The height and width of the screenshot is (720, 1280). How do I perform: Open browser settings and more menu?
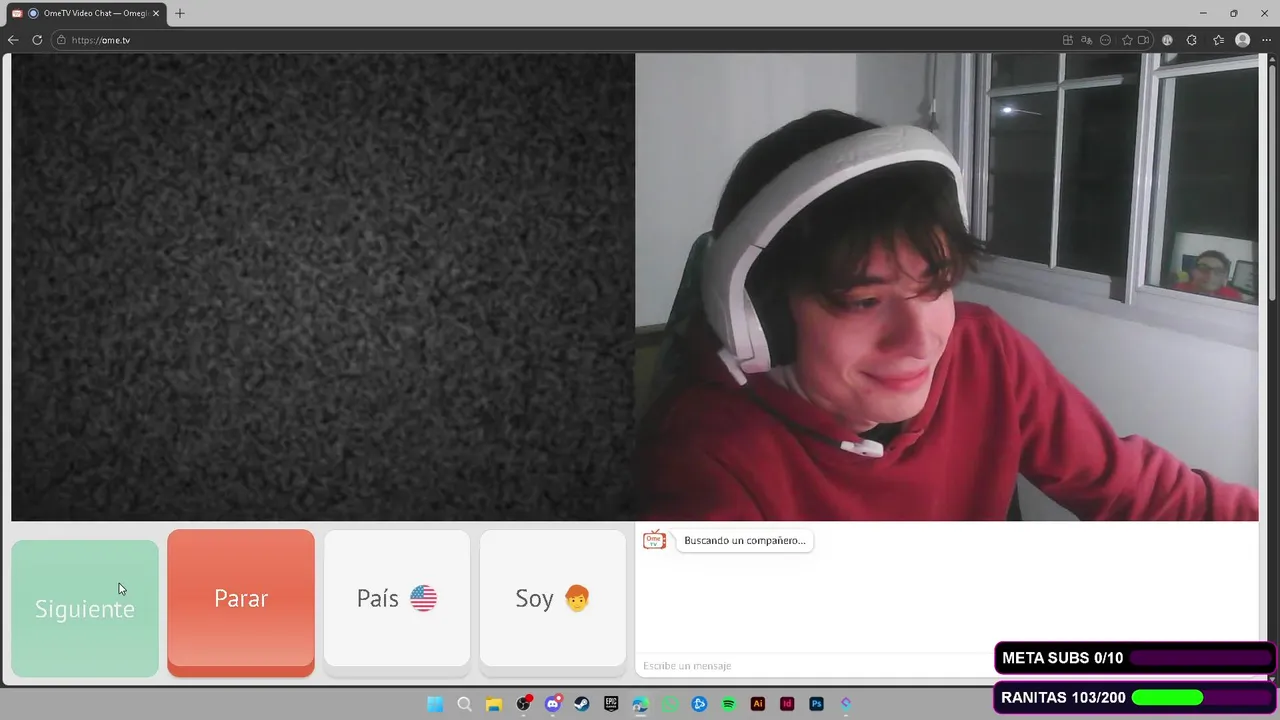point(1266,40)
